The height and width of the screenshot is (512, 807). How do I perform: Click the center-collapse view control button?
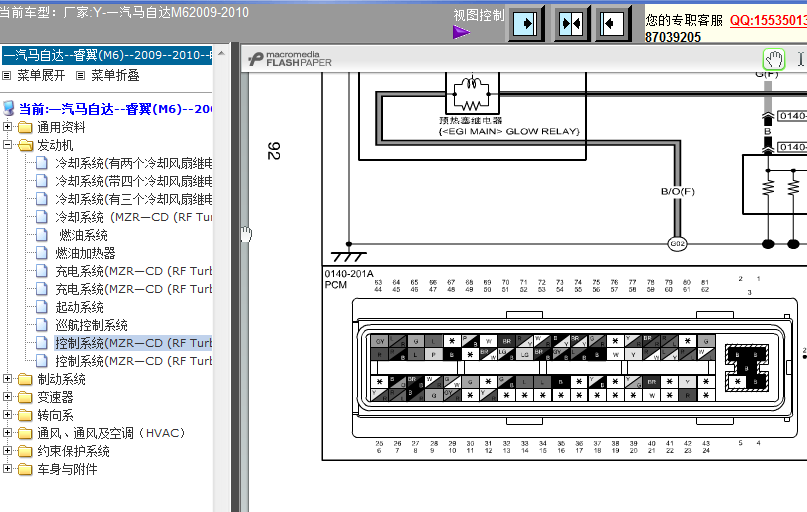click(x=571, y=24)
